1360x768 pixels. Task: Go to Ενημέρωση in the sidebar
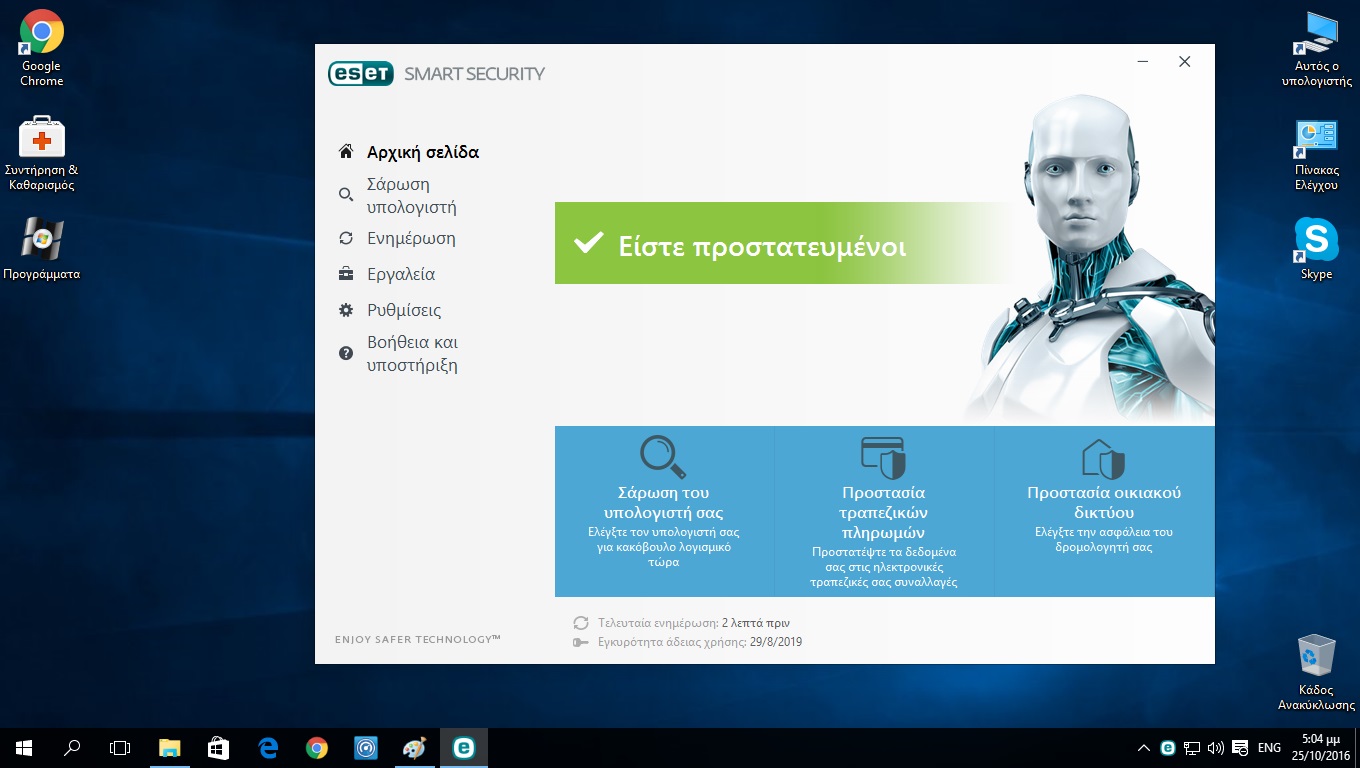click(x=410, y=238)
